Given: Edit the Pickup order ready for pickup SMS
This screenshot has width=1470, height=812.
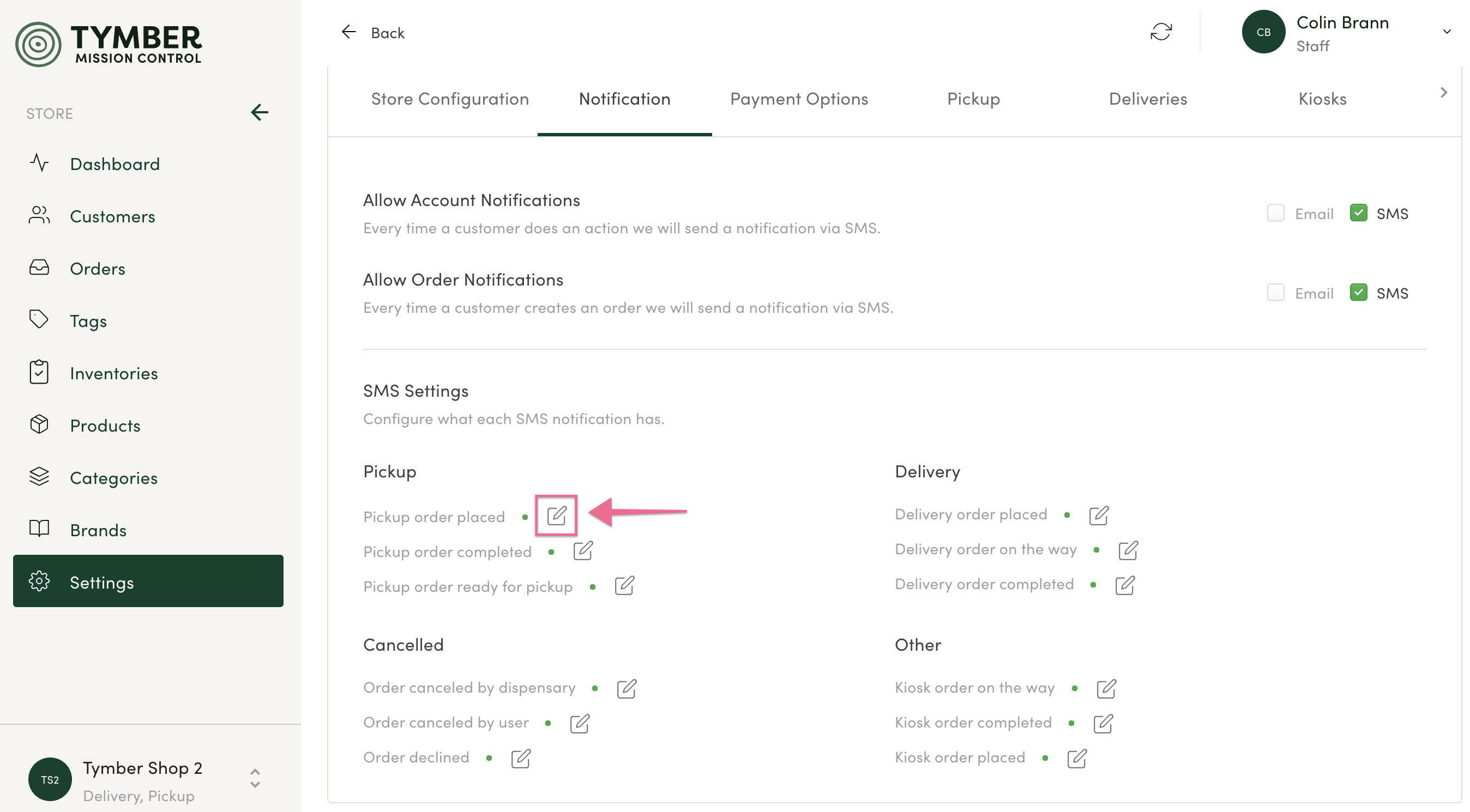Looking at the screenshot, I should (x=624, y=586).
